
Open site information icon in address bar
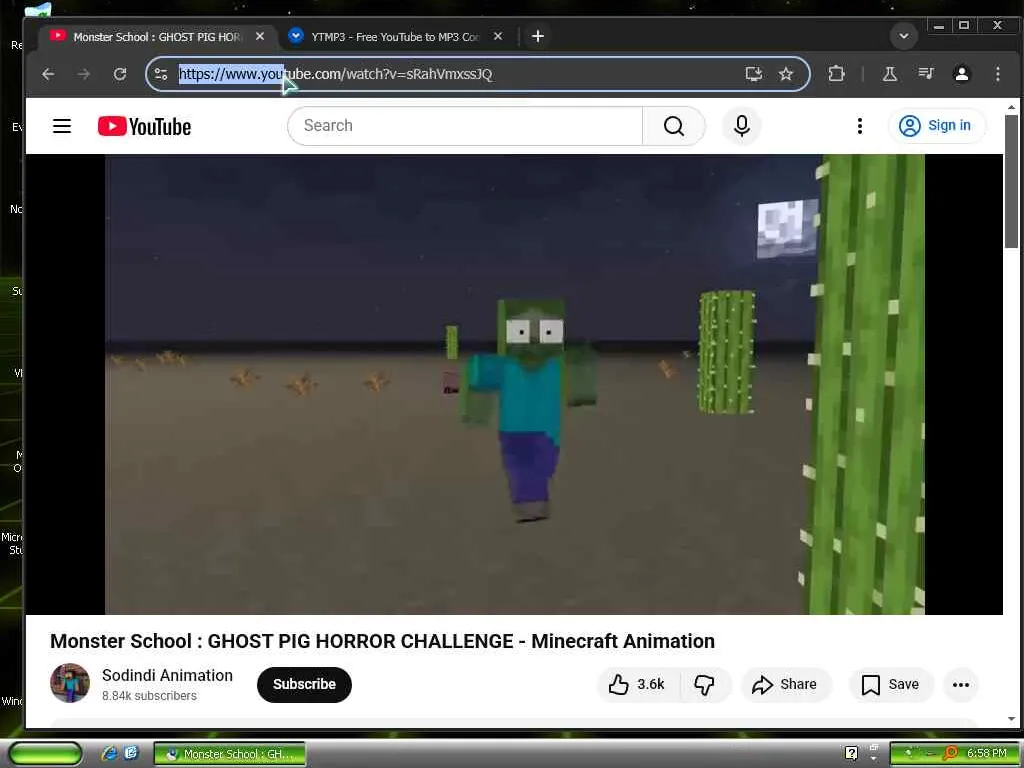click(x=161, y=74)
